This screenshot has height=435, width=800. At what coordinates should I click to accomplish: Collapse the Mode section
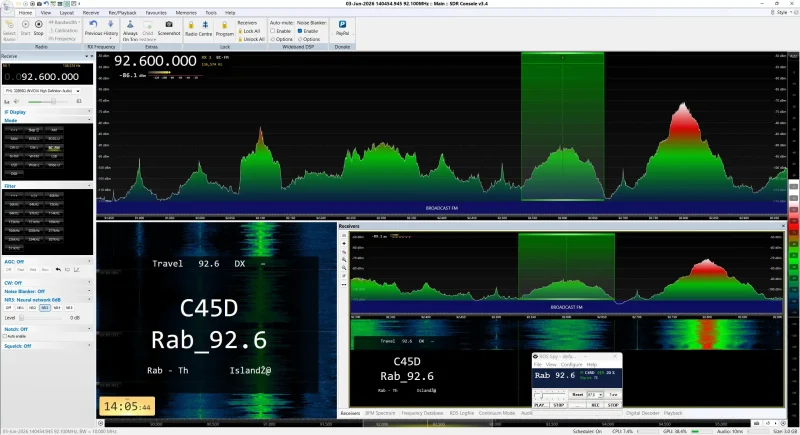[47, 120]
